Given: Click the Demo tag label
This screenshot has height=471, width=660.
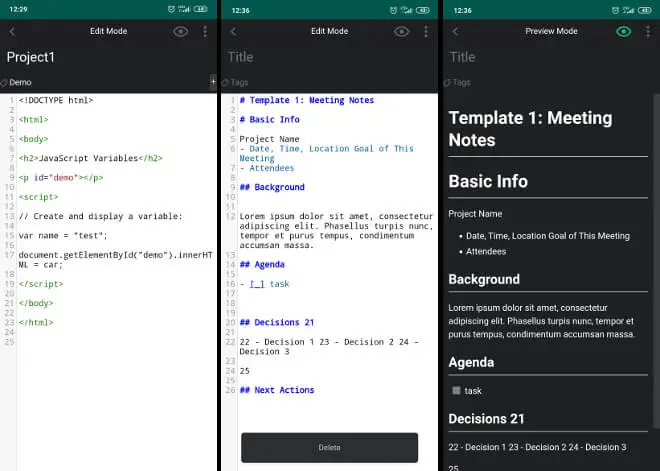Looking at the screenshot, I should point(21,82).
